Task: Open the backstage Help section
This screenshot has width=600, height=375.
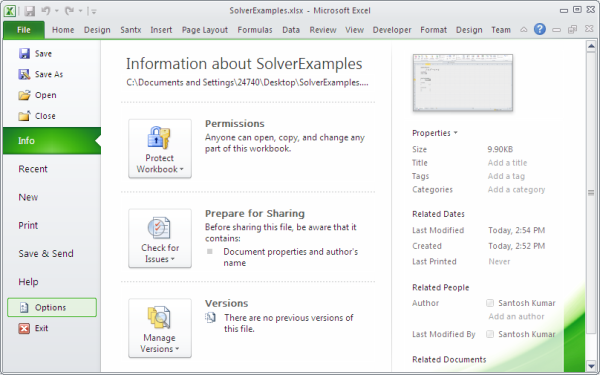Action: (28, 282)
